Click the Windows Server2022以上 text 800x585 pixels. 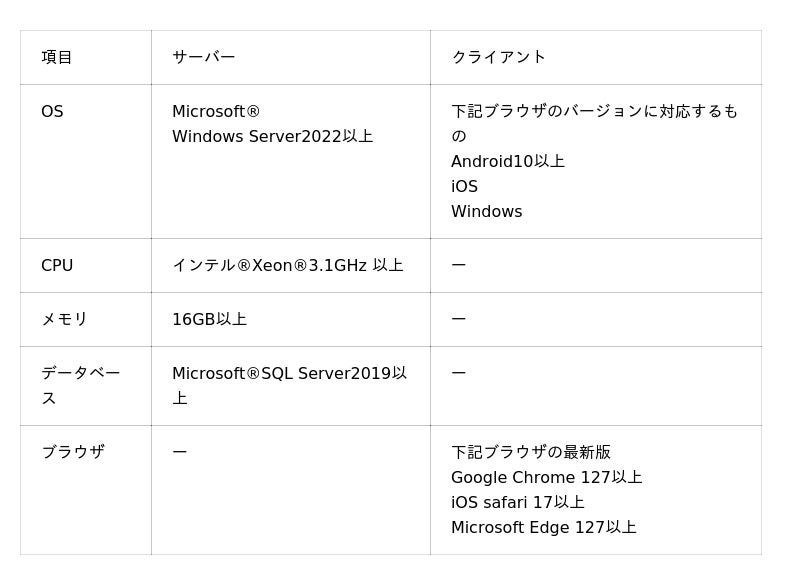[x=272, y=137]
